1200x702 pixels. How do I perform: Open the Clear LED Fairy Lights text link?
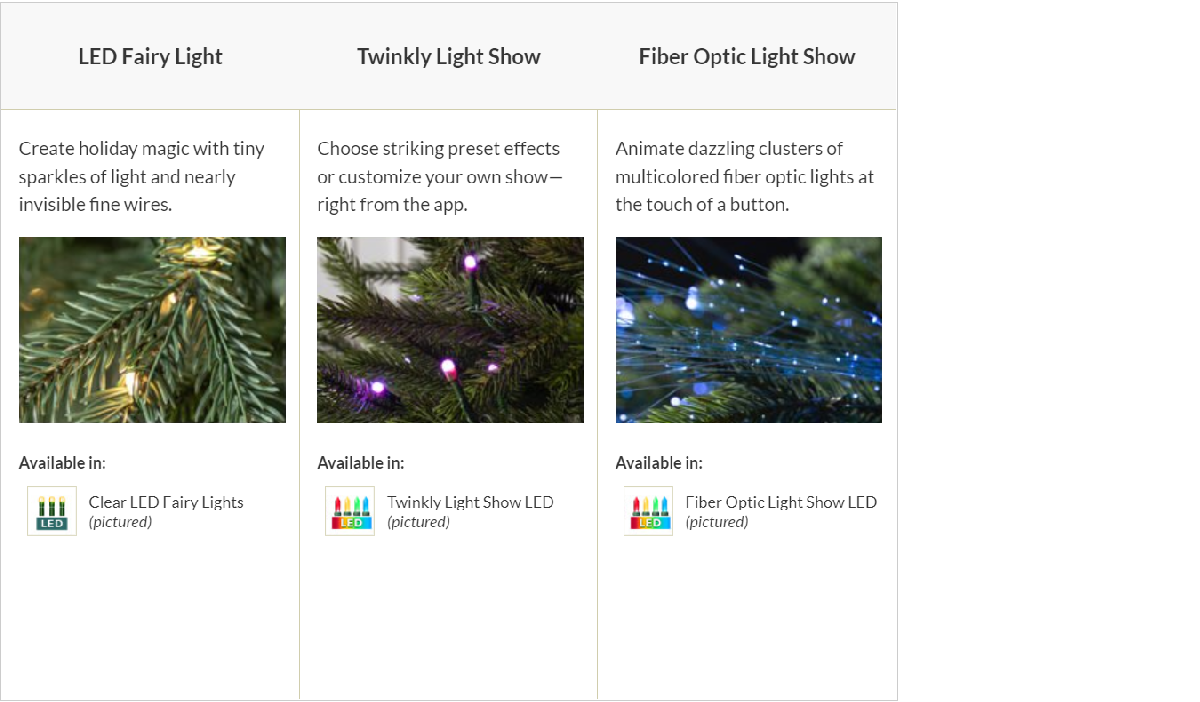(x=166, y=502)
